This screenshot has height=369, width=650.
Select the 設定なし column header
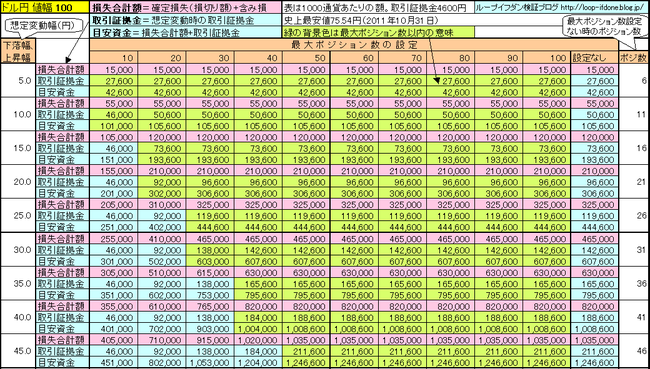(x=594, y=58)
